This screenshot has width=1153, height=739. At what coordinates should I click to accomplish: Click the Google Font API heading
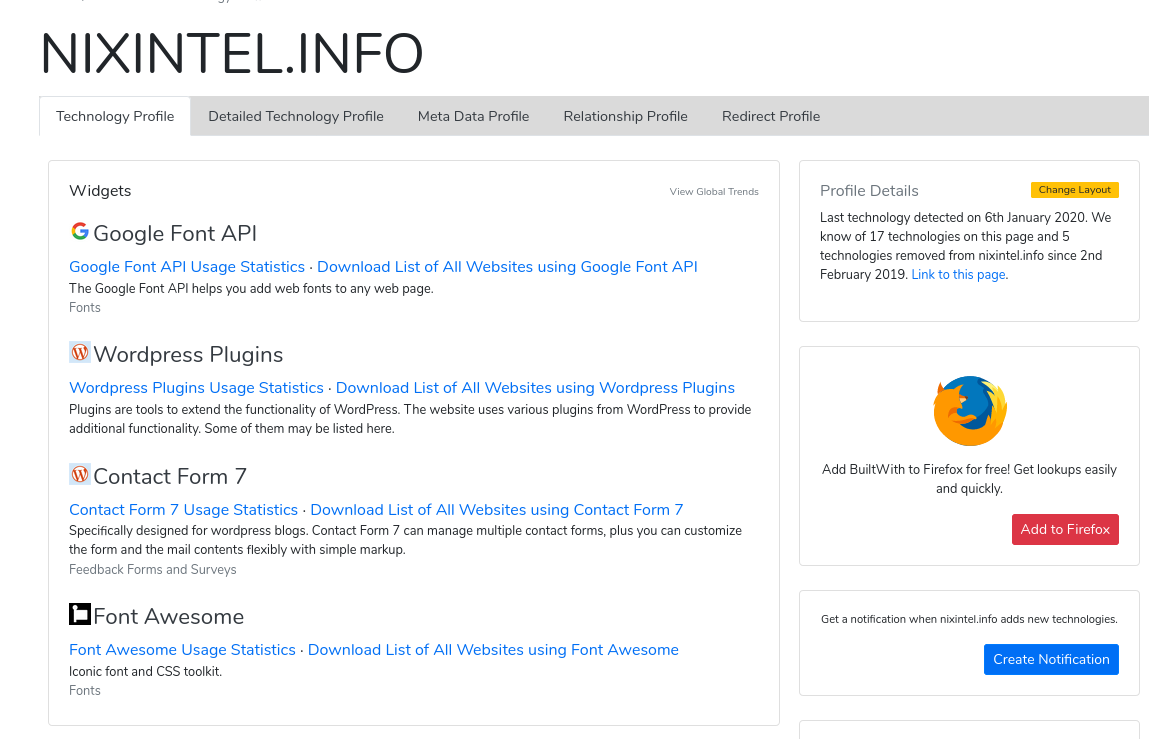point(175,233)
